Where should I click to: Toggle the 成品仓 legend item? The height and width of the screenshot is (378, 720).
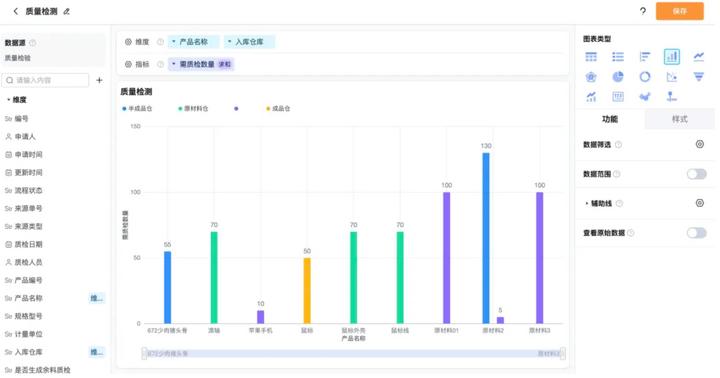(x=278, y=109)
